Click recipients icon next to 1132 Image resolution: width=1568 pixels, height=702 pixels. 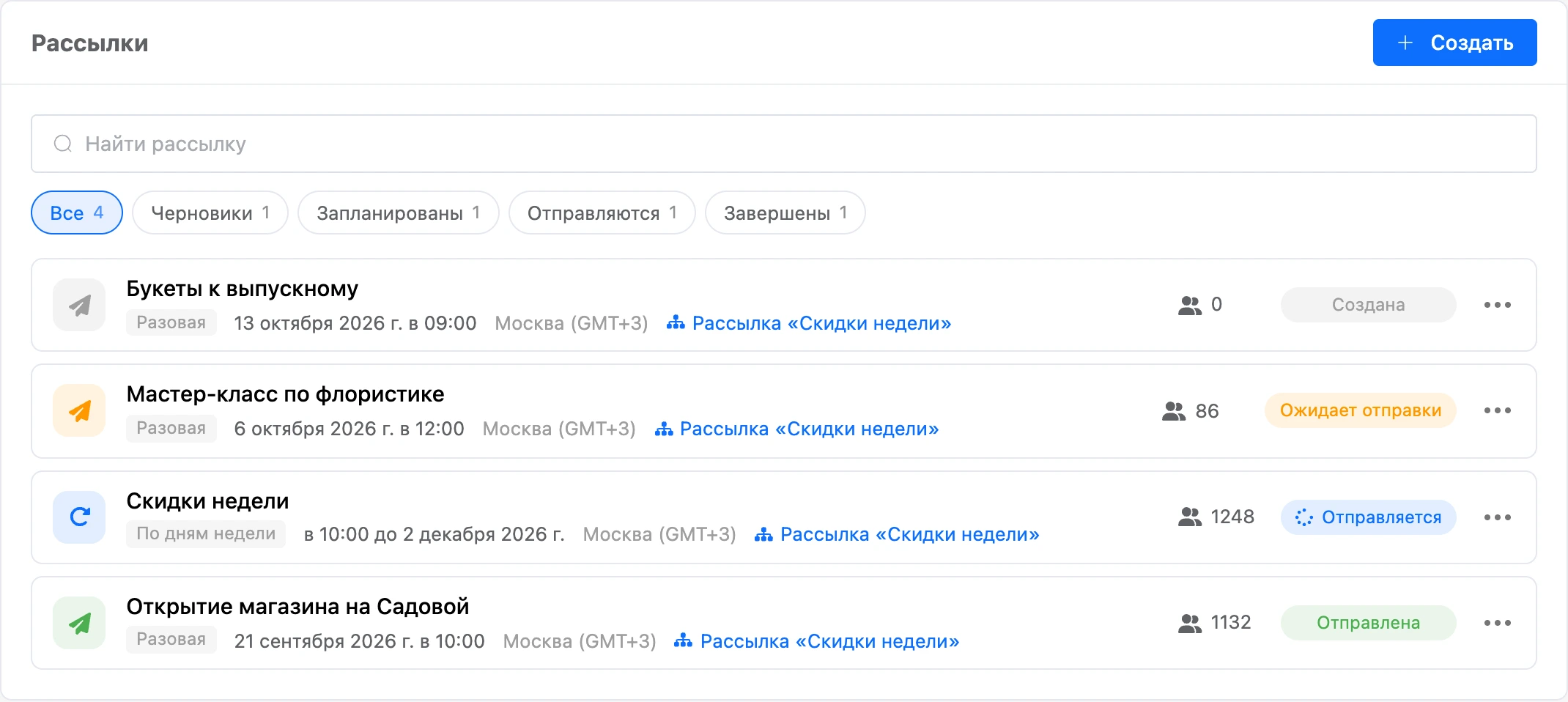(1190, 623)
